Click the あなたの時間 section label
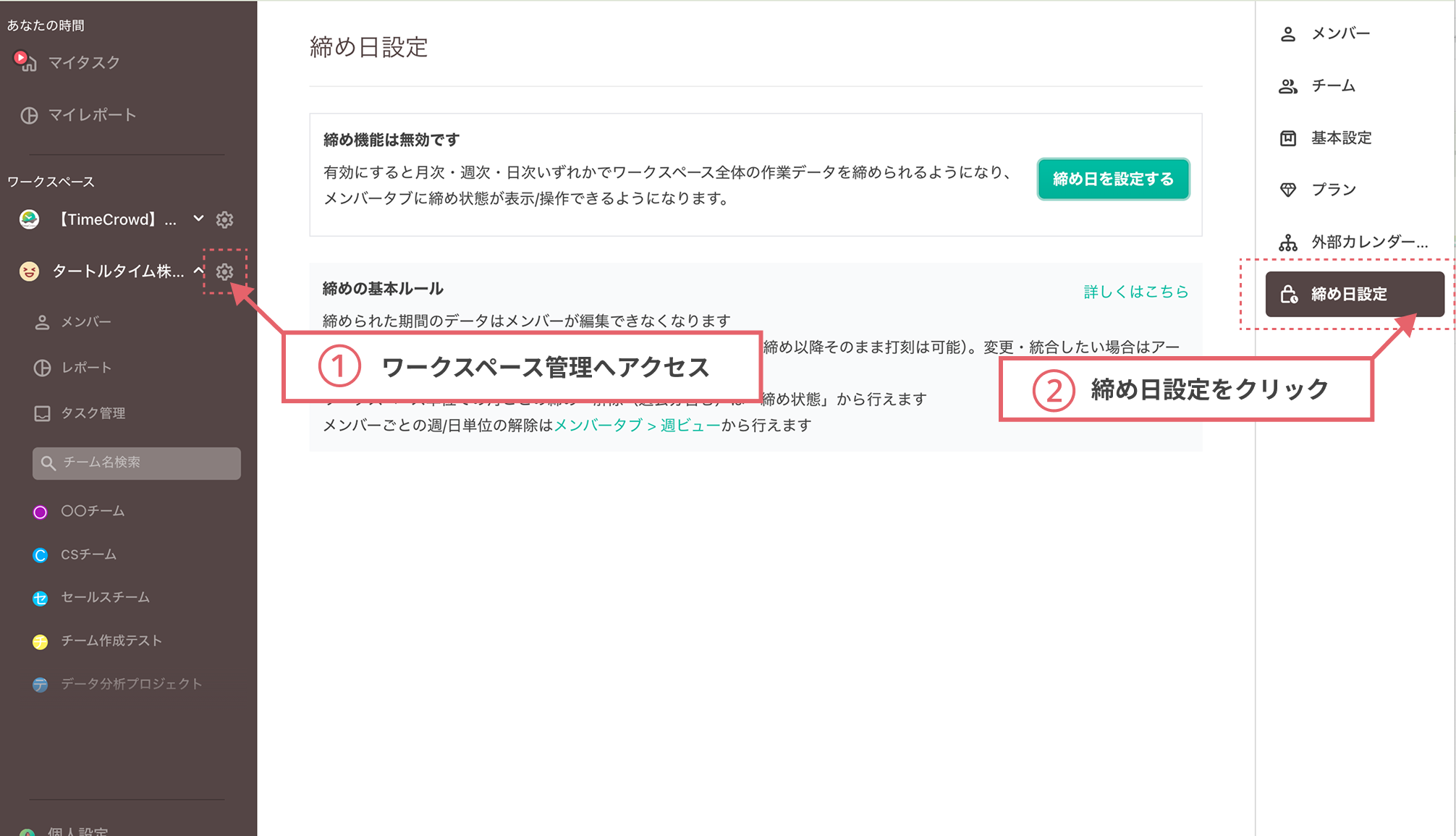 click(46, 25)
